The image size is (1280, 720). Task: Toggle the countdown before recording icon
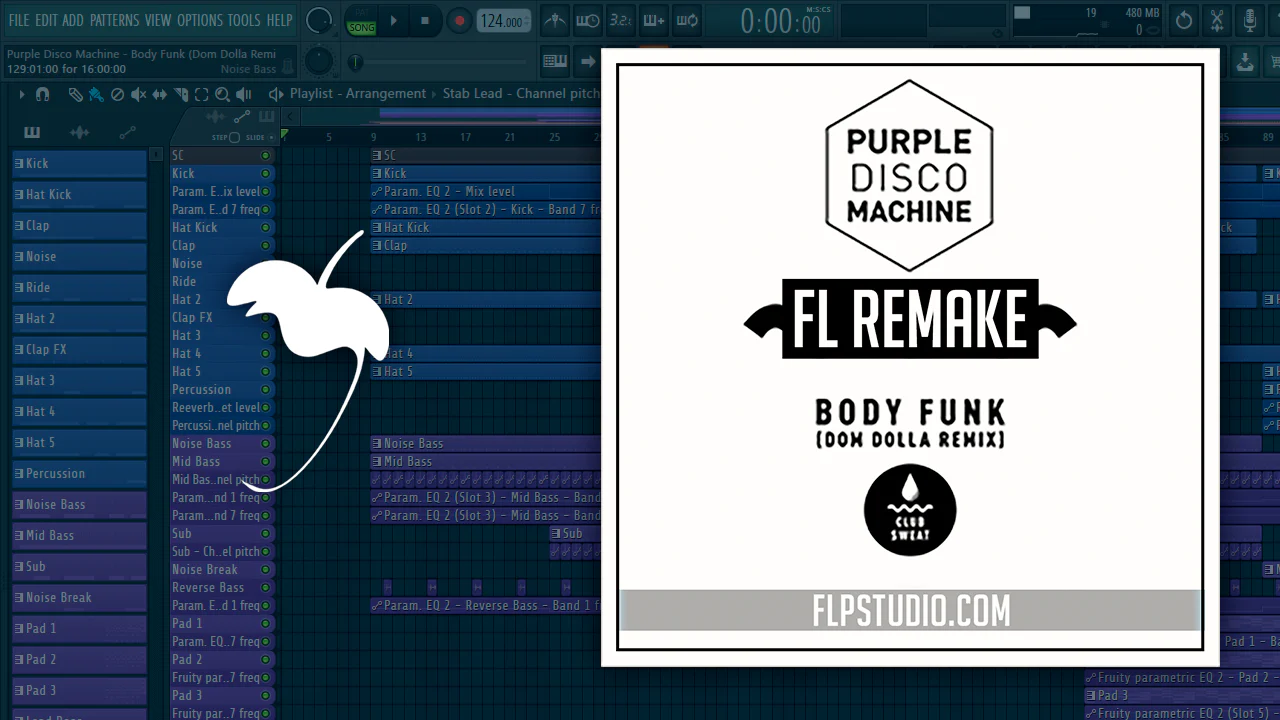(621, 21)
